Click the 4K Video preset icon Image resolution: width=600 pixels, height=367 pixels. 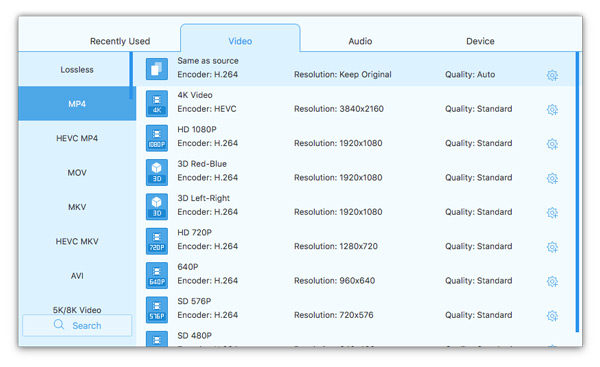click(157, 103)
